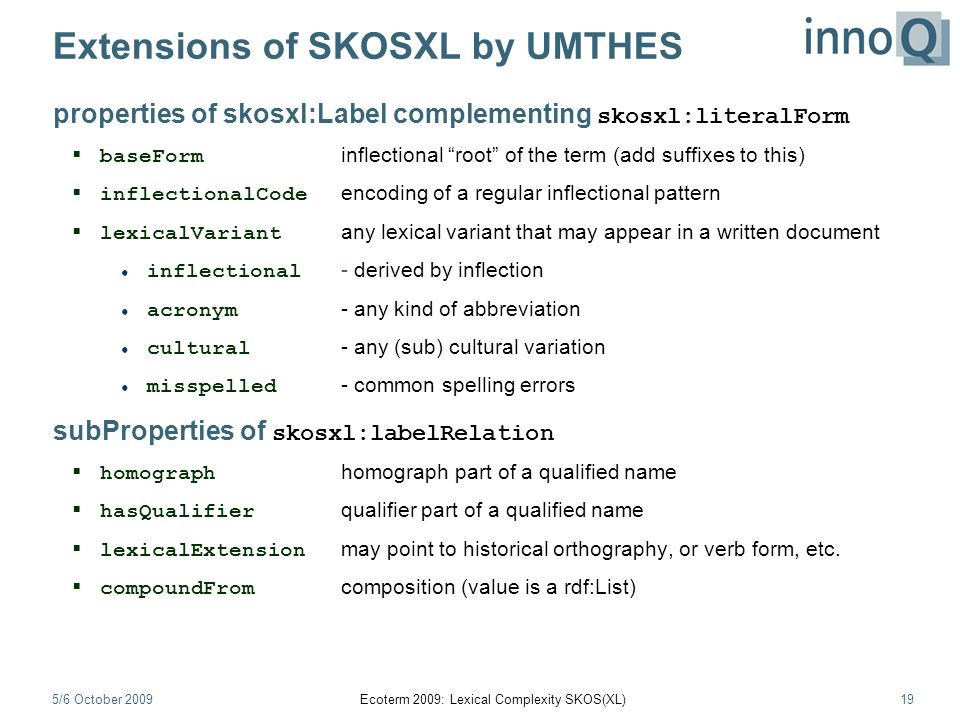Click the description 'common spelling errors'

(x=464, y=386)
